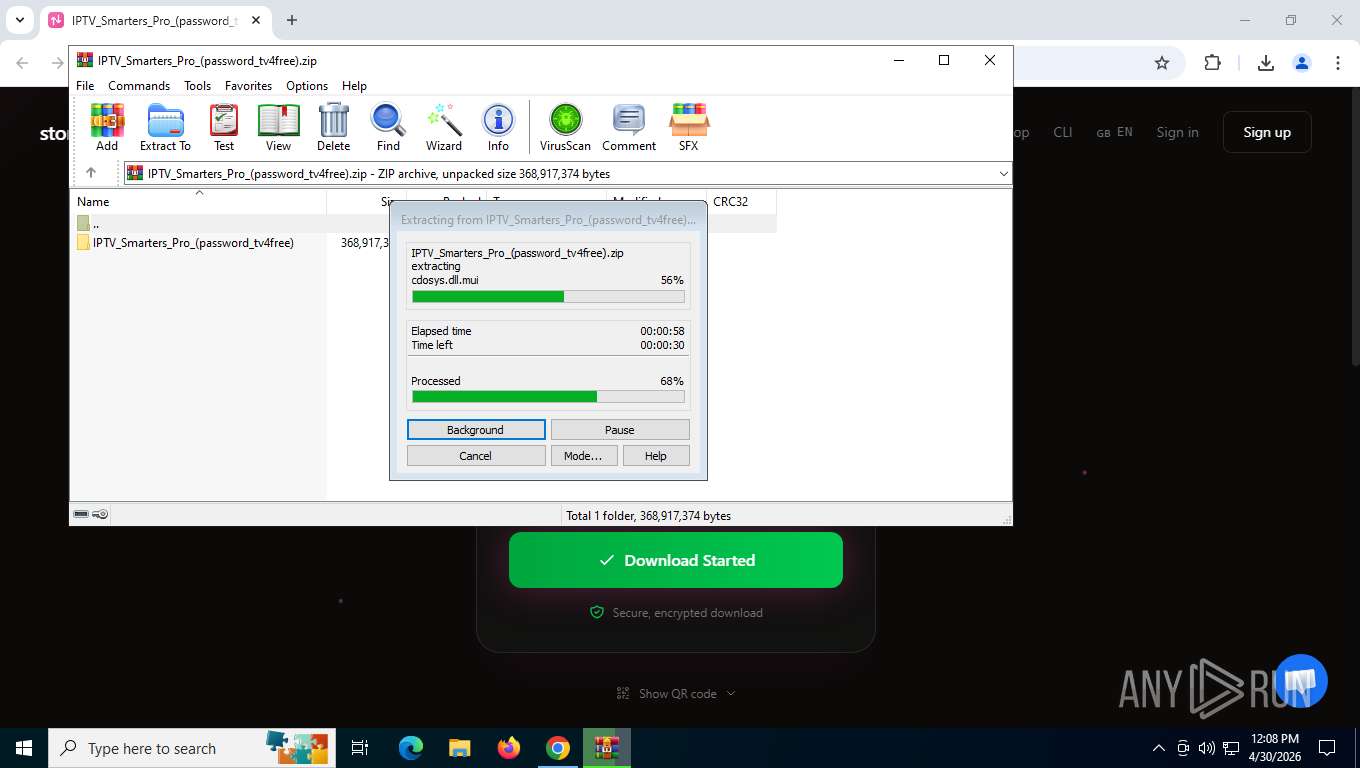The height and width of the screenshot is (768, 1360).
Task: Click Sign in on the webpage
Action: [x=1177, y=132]
